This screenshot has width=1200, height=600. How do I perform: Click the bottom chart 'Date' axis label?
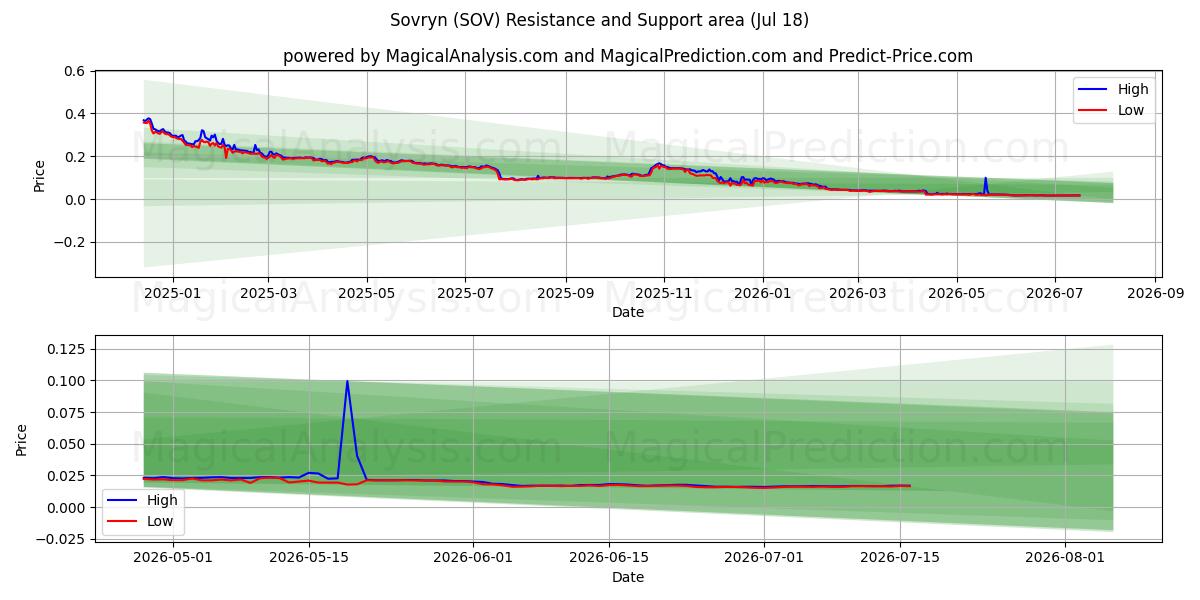[628, 577]
